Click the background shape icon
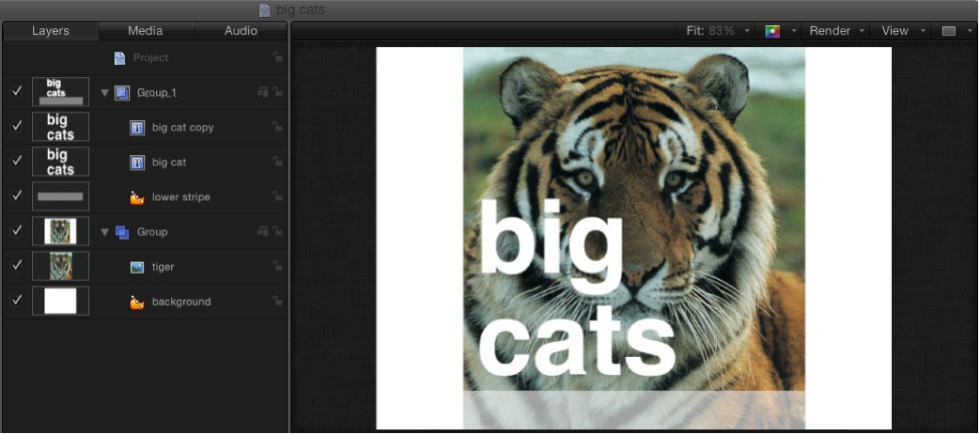The width and height of the screenshot is (979, 434). [x=137, y=302]
